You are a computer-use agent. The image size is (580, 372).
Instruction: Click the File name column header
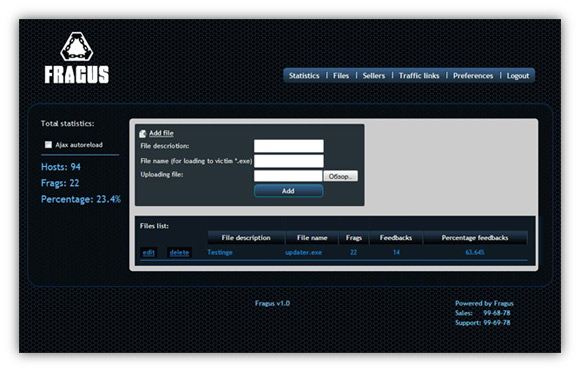click(x=312, y=238)
